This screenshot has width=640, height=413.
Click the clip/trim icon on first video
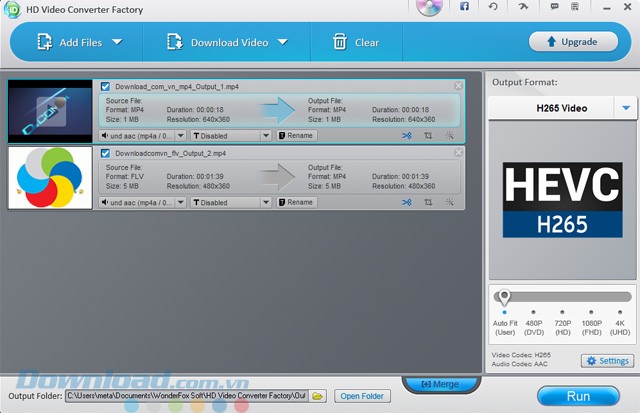click(407, 135)
